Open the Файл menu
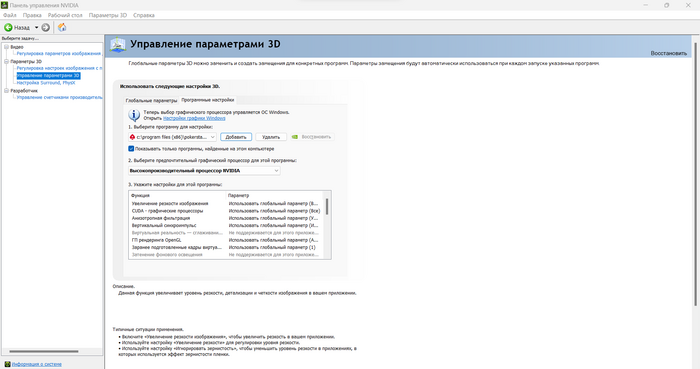700x369 pixels. tap(10, 15)
